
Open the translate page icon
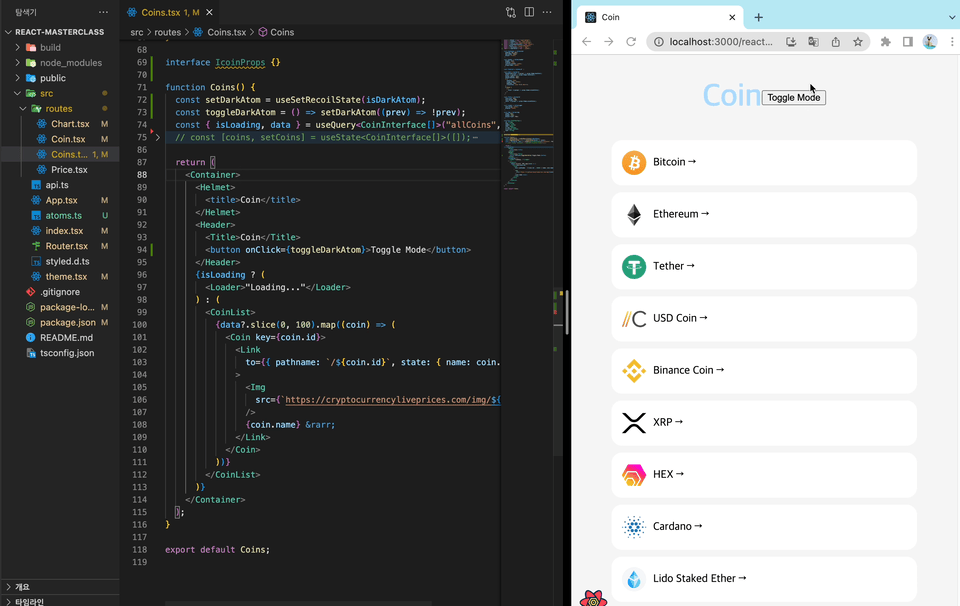pyautogui.click(x=813, y=42)
